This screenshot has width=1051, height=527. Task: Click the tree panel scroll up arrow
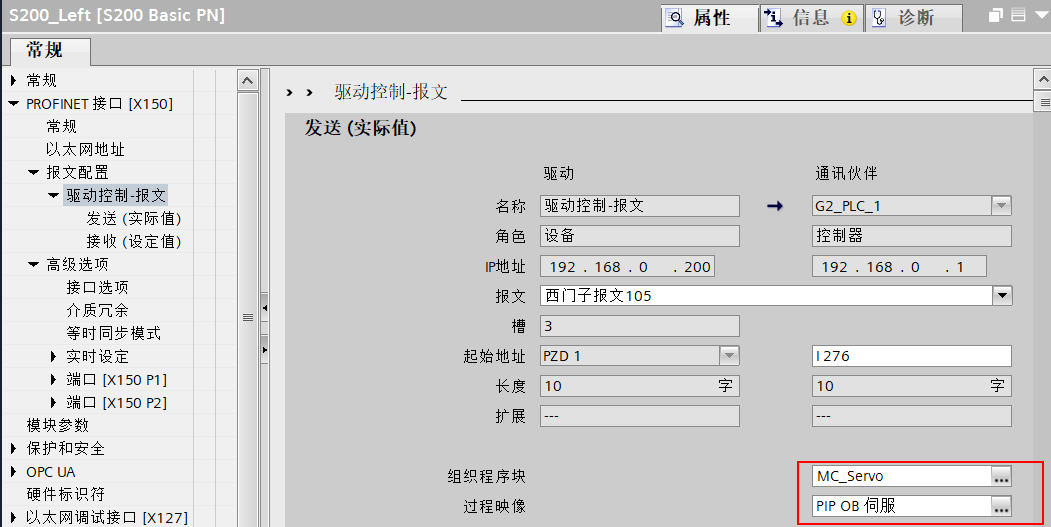coord(247,80)
